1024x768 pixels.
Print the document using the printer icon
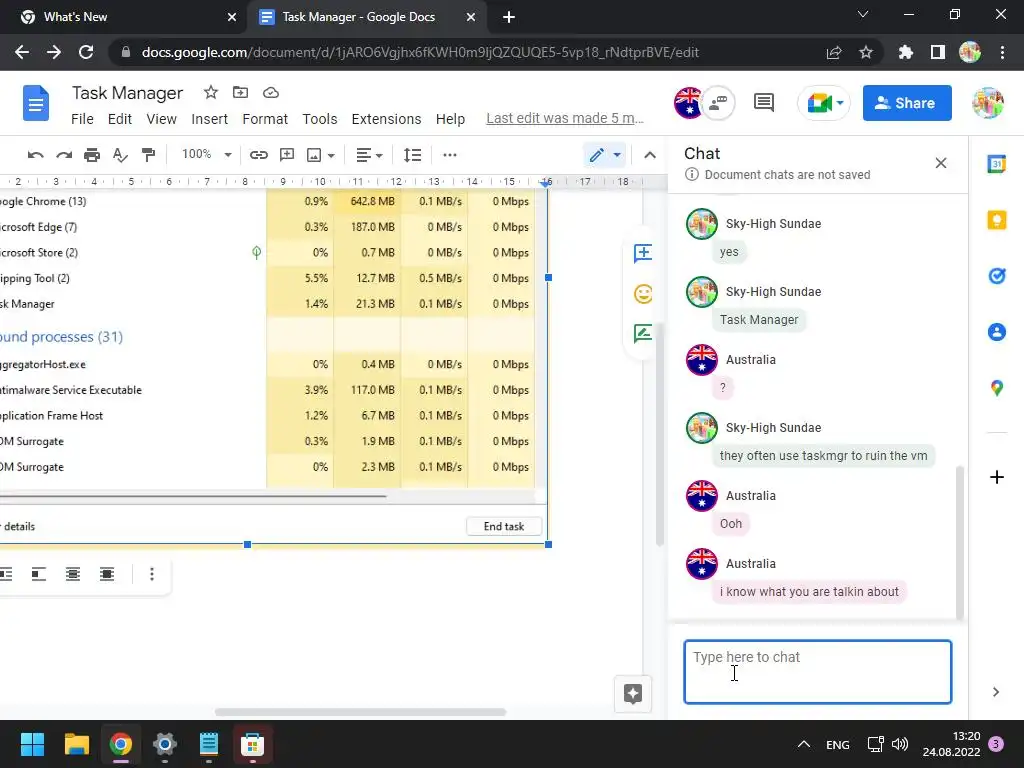[x=92, y=155]
